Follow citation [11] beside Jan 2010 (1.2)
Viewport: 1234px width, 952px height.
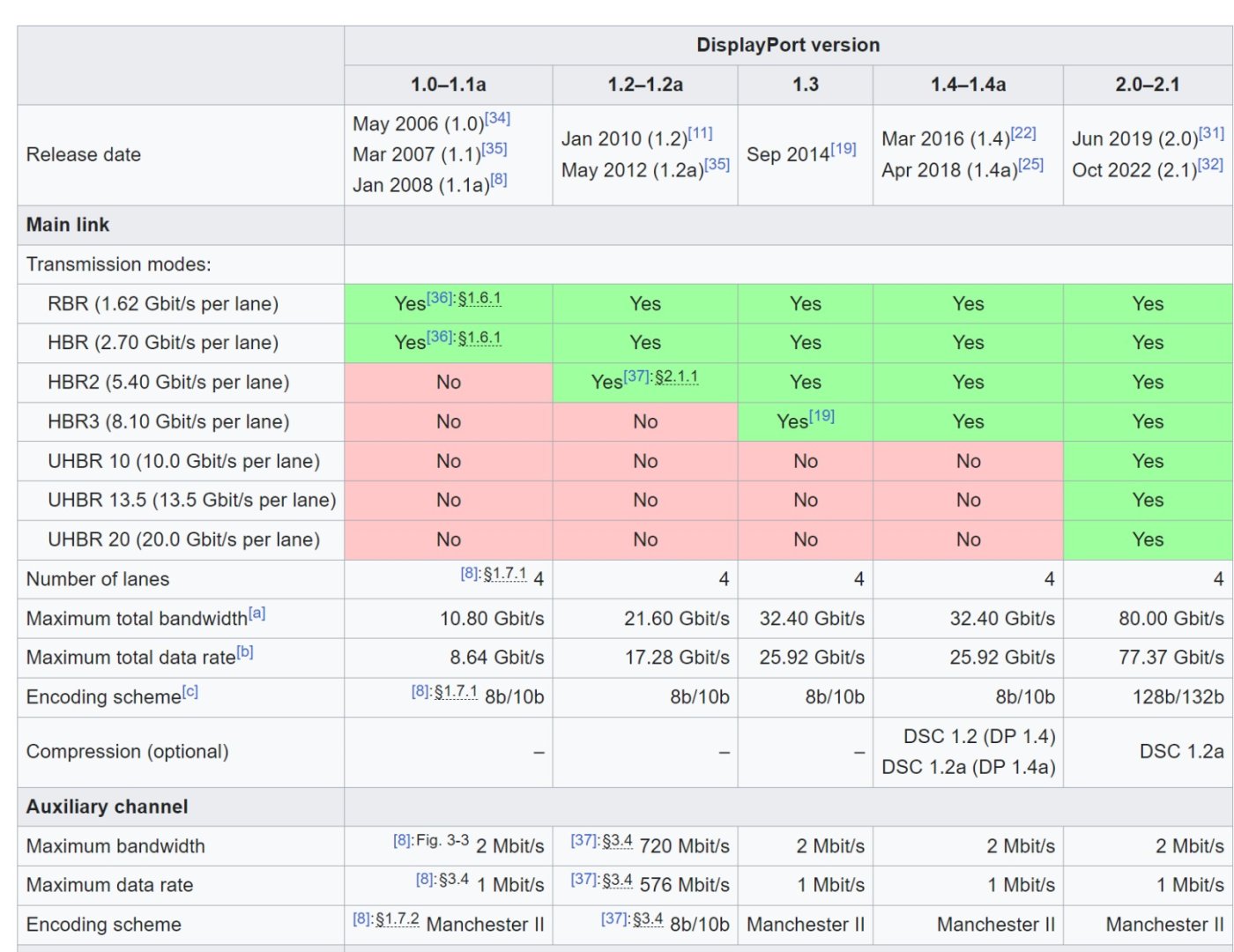pos(700,133)
